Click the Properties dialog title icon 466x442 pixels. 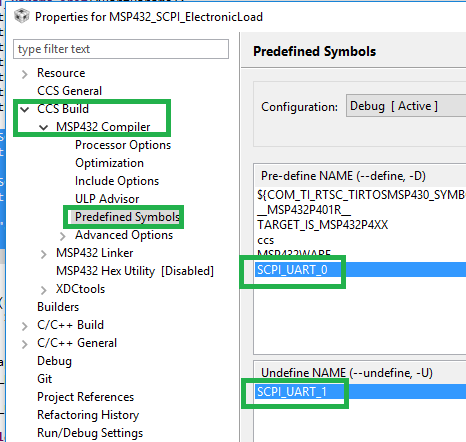click(22, 16)
